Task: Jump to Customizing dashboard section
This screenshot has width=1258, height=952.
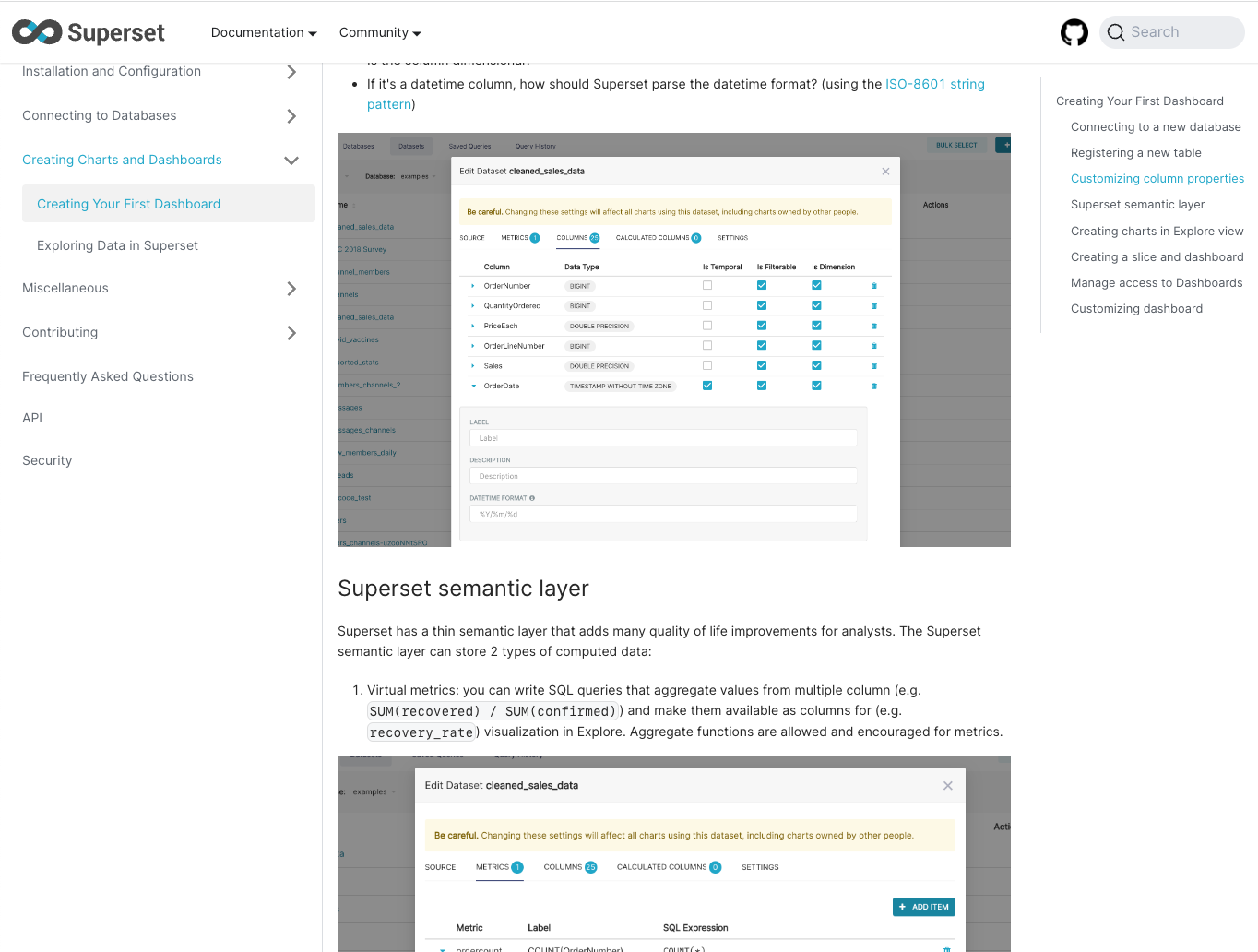Action: click(1136, 309)
